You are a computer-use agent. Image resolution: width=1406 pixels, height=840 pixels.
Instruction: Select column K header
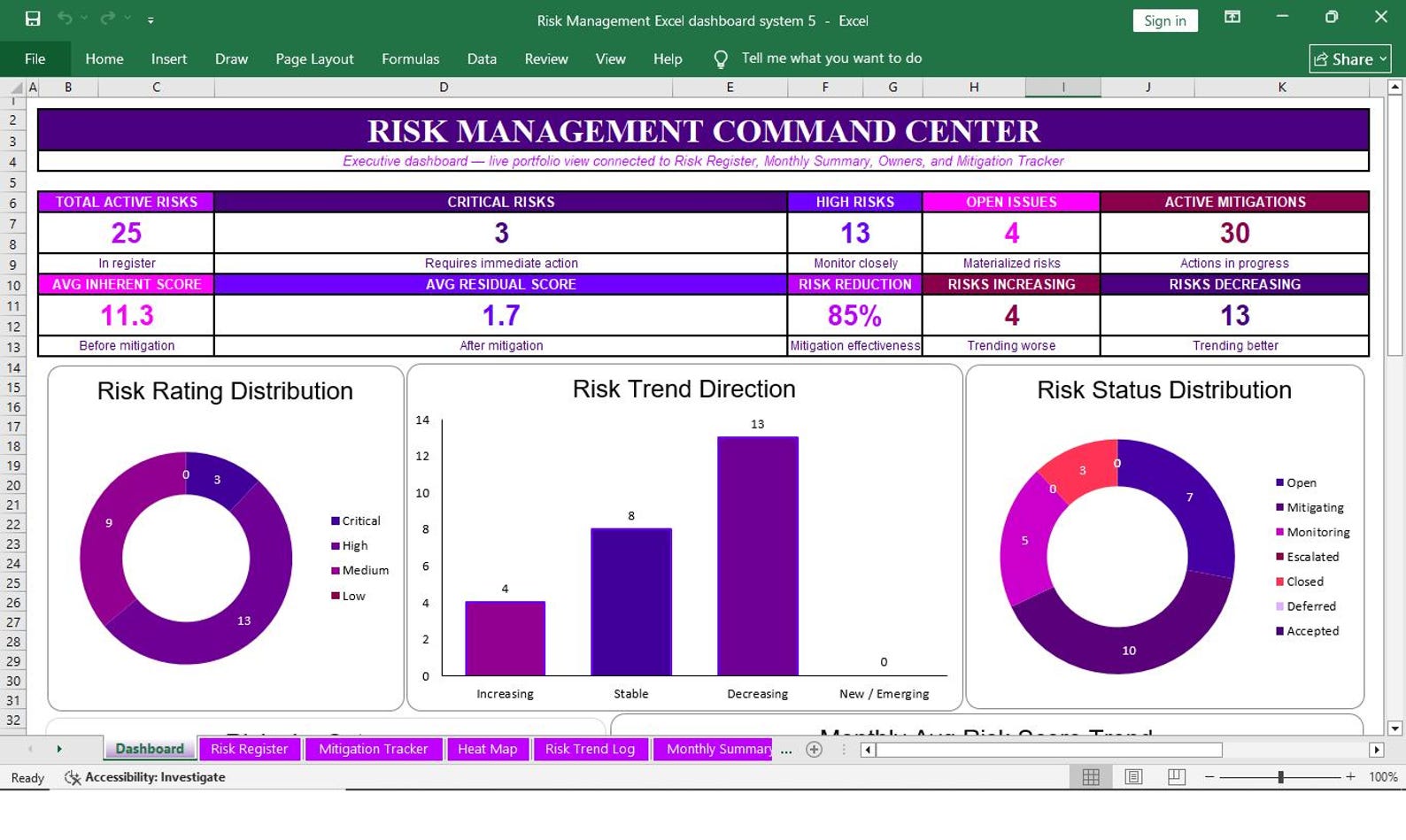point(1281,87)
